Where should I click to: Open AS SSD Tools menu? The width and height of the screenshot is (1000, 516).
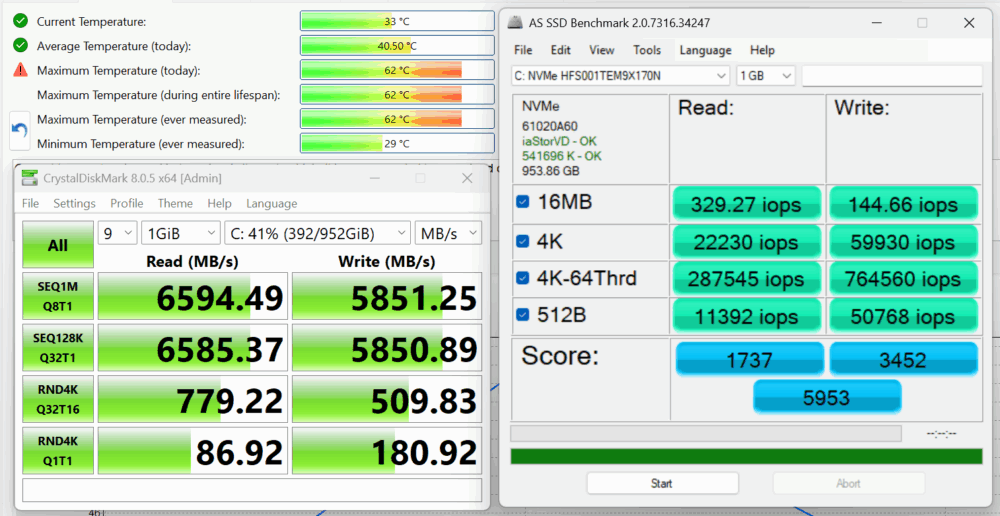[x=647, y=50]
